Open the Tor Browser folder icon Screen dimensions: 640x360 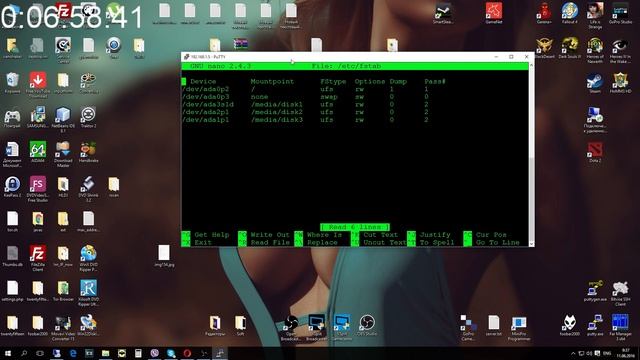(x=63, y=291)
